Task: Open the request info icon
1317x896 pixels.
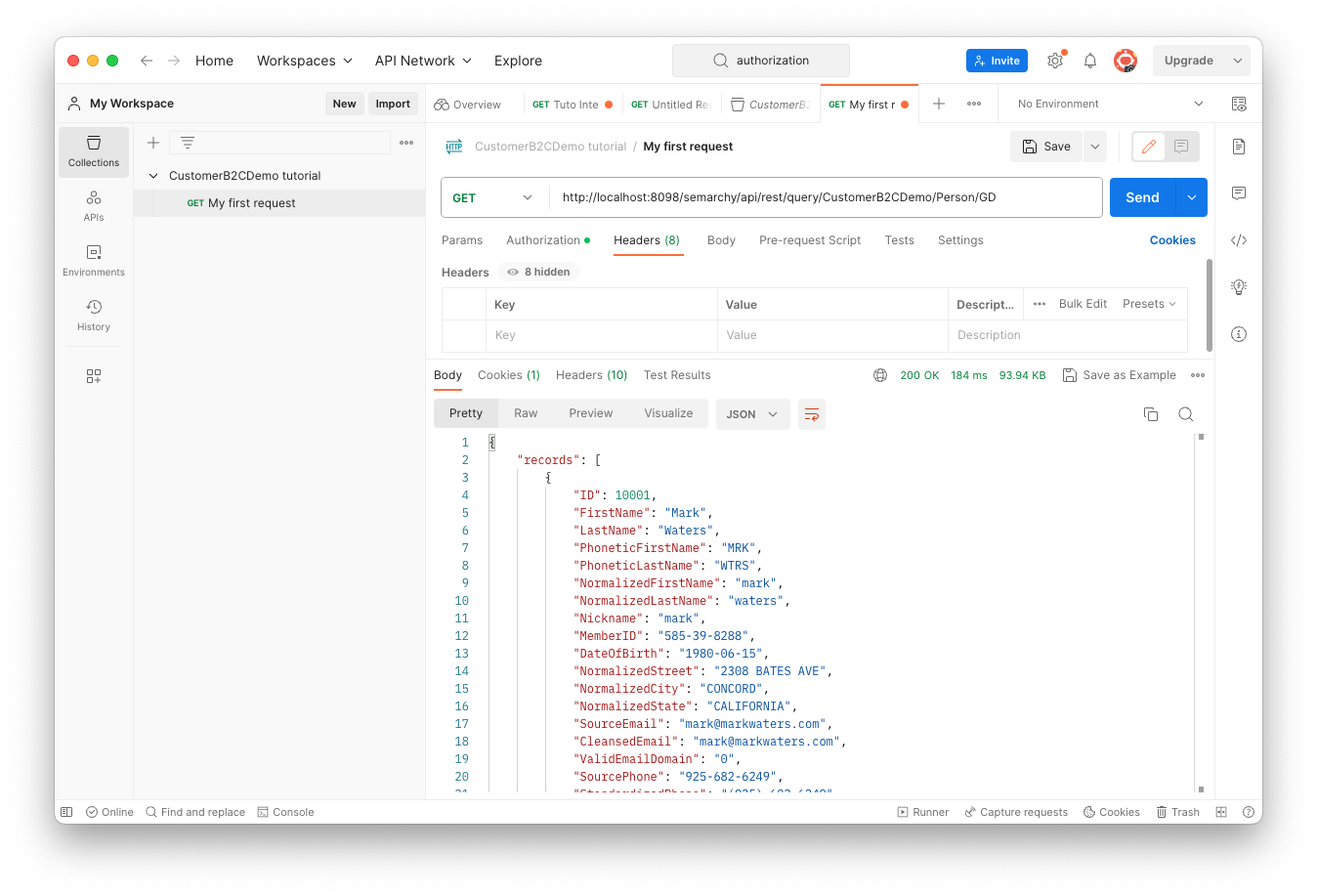Action: click(1239, 334)
